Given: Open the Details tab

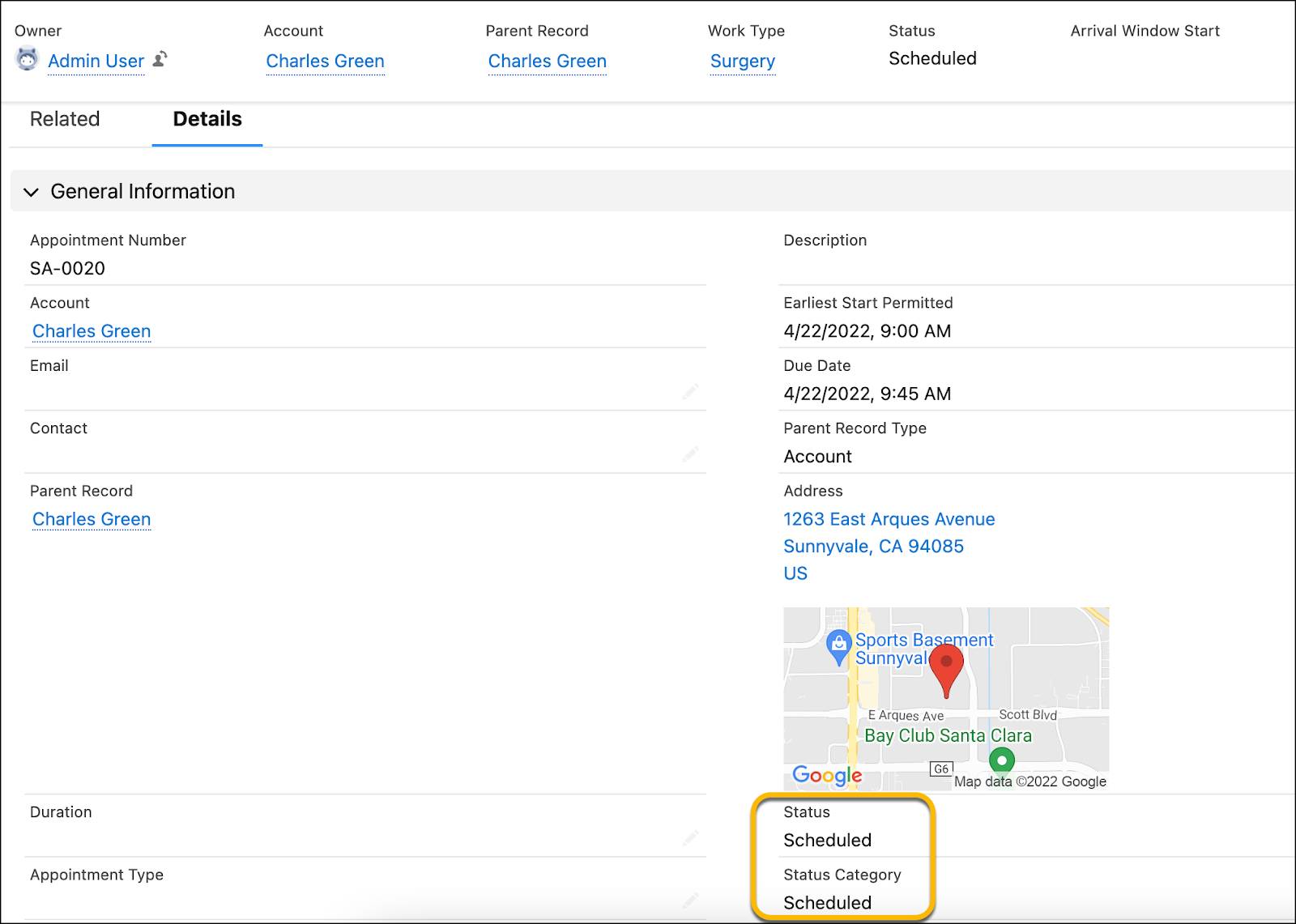Looking at the screenshot, I should click(x=207, y=119).
